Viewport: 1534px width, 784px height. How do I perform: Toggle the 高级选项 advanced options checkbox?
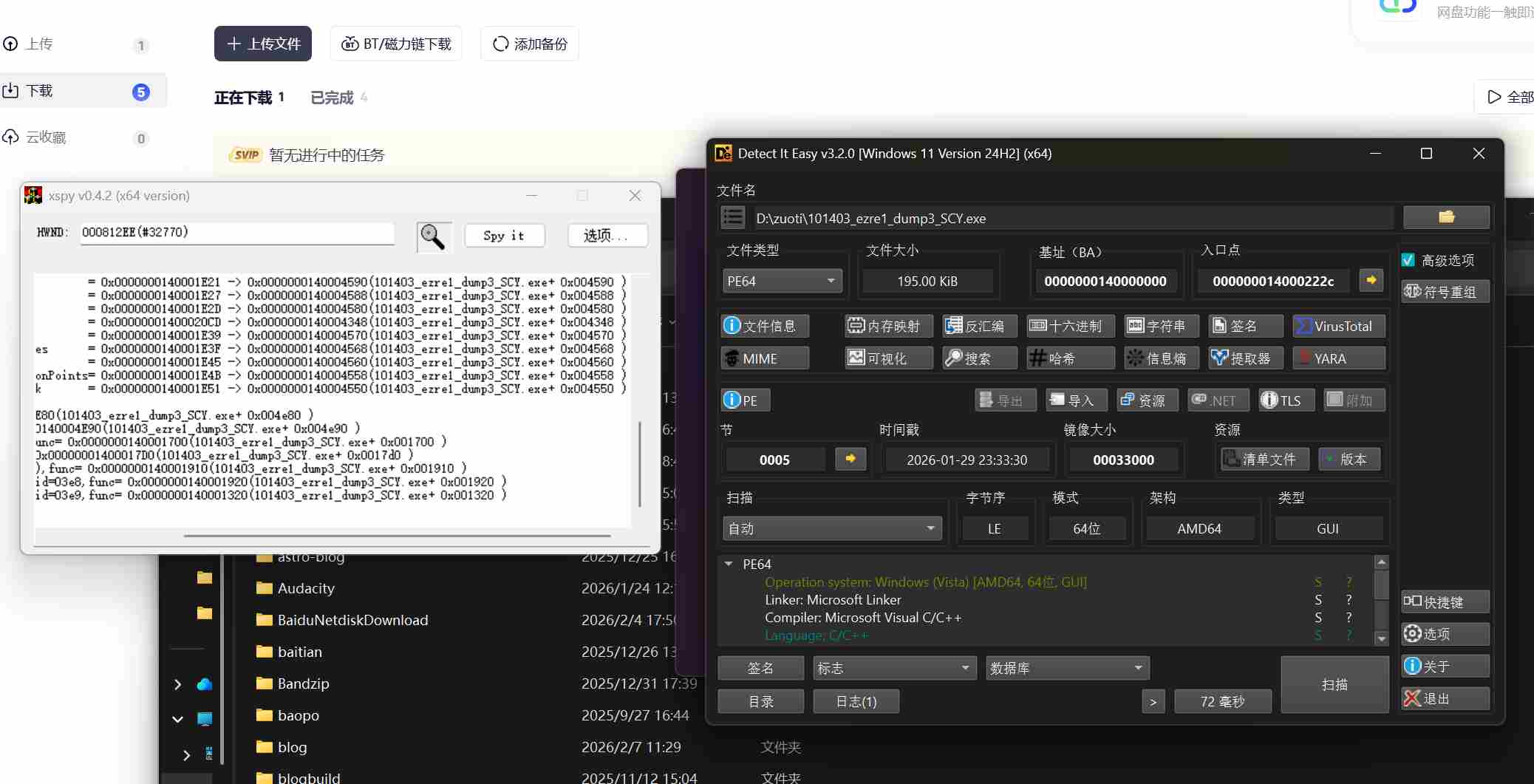1408,260
